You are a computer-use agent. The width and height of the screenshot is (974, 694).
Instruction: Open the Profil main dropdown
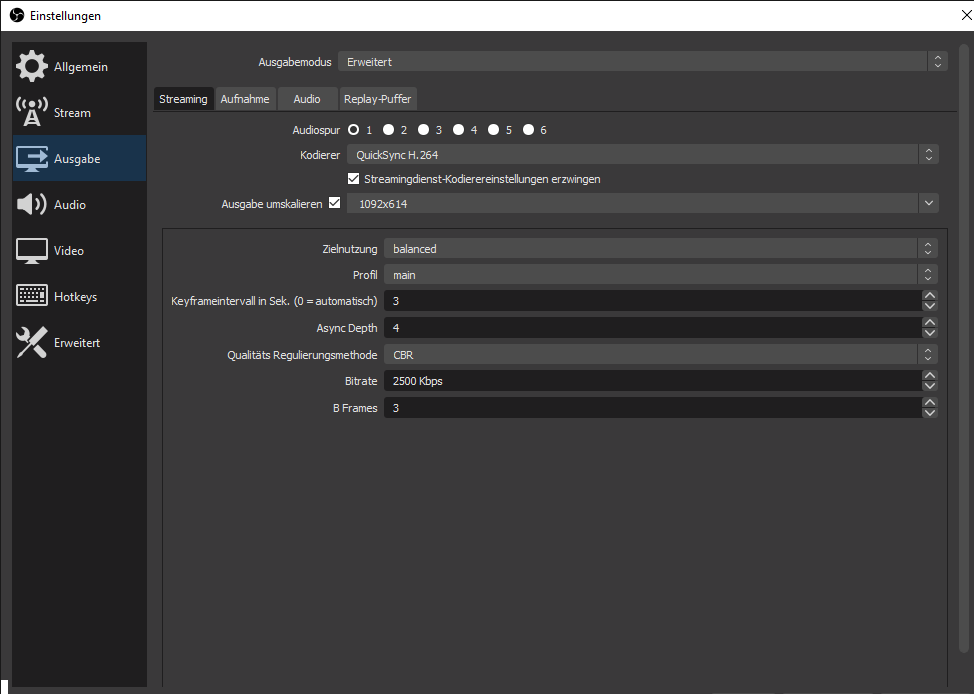[x=660, y=275]
